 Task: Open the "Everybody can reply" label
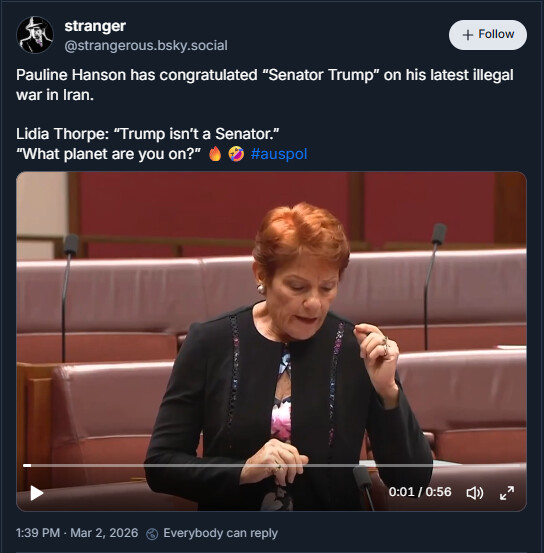pyautogui.click(x=220, y=533)
